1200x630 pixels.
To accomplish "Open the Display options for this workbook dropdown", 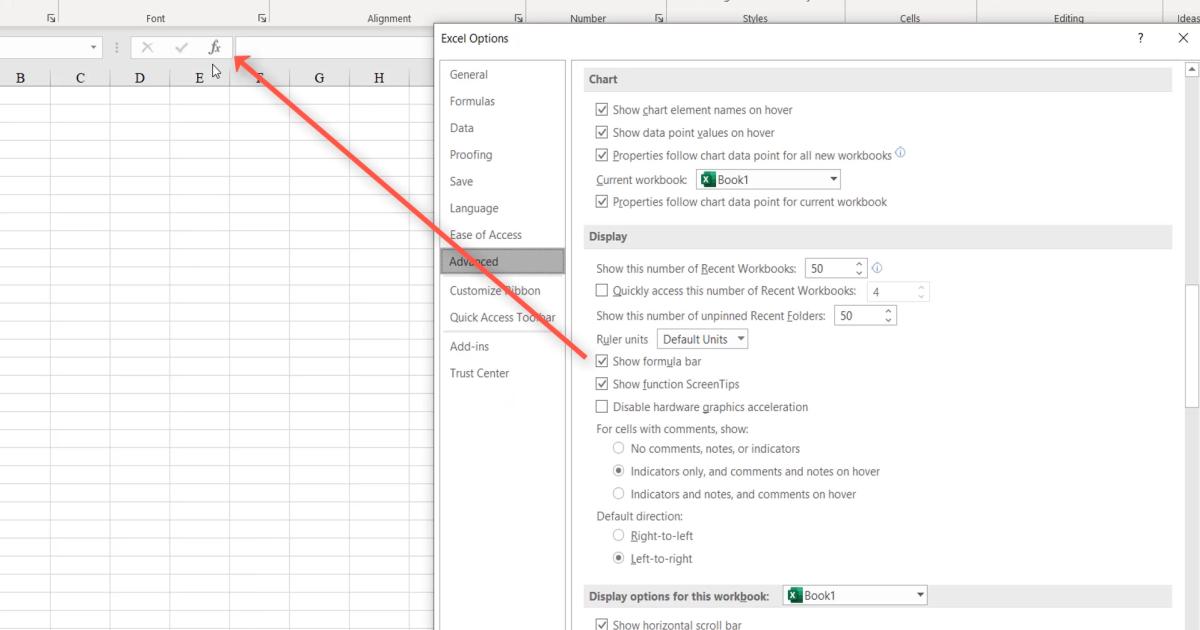I will 919,594.
